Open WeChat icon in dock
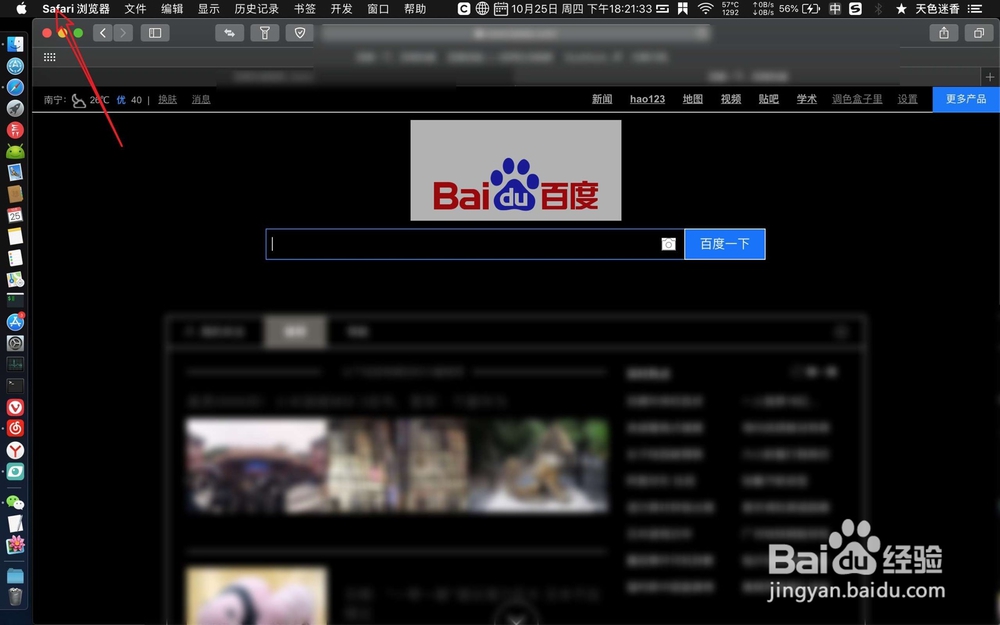Screen dimensions: 1000x625 tap(15, 503)
